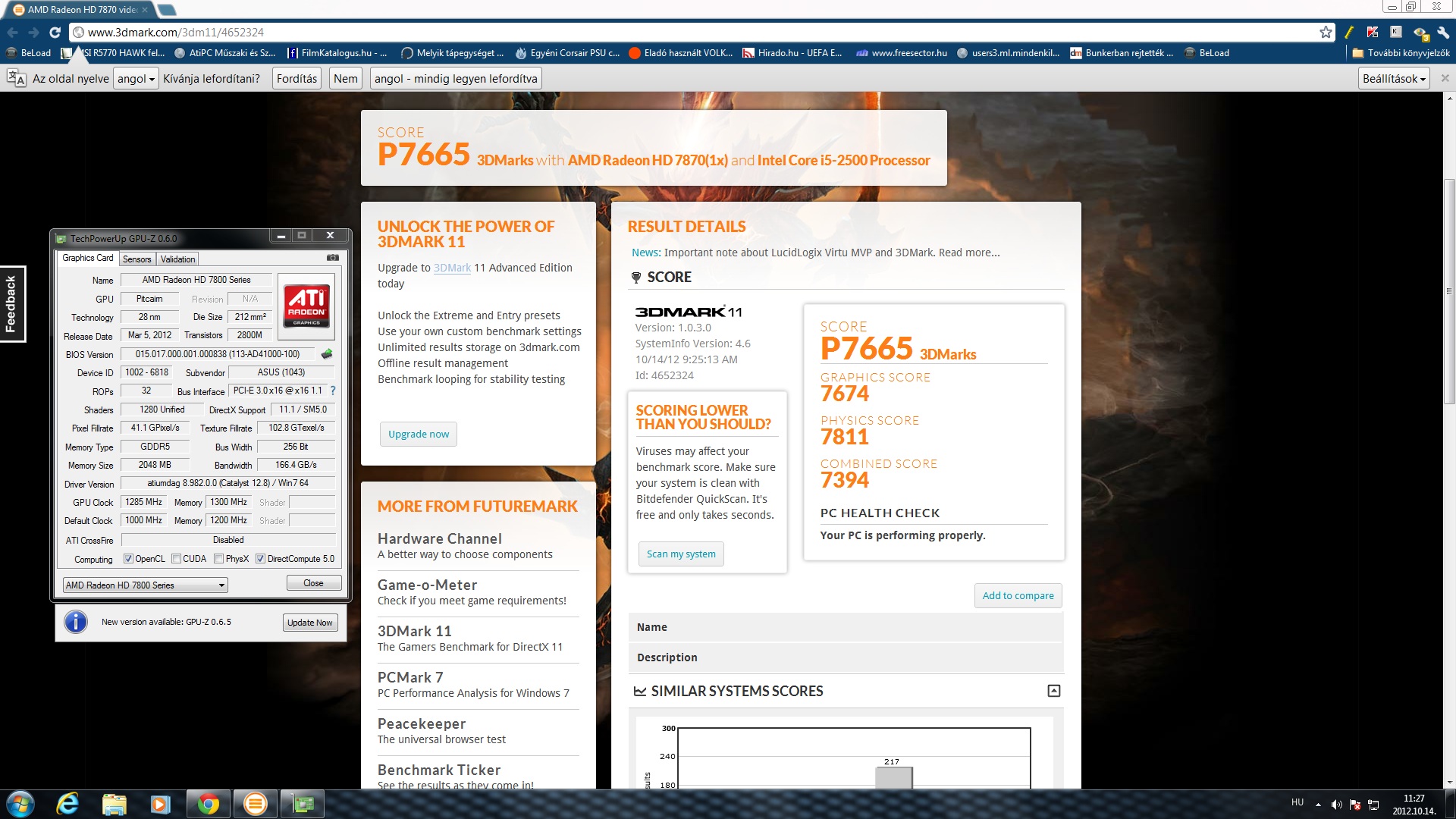Close the translation bar with the X
The width and height of the screenshot is (1456, 819).
point(1445,78)
